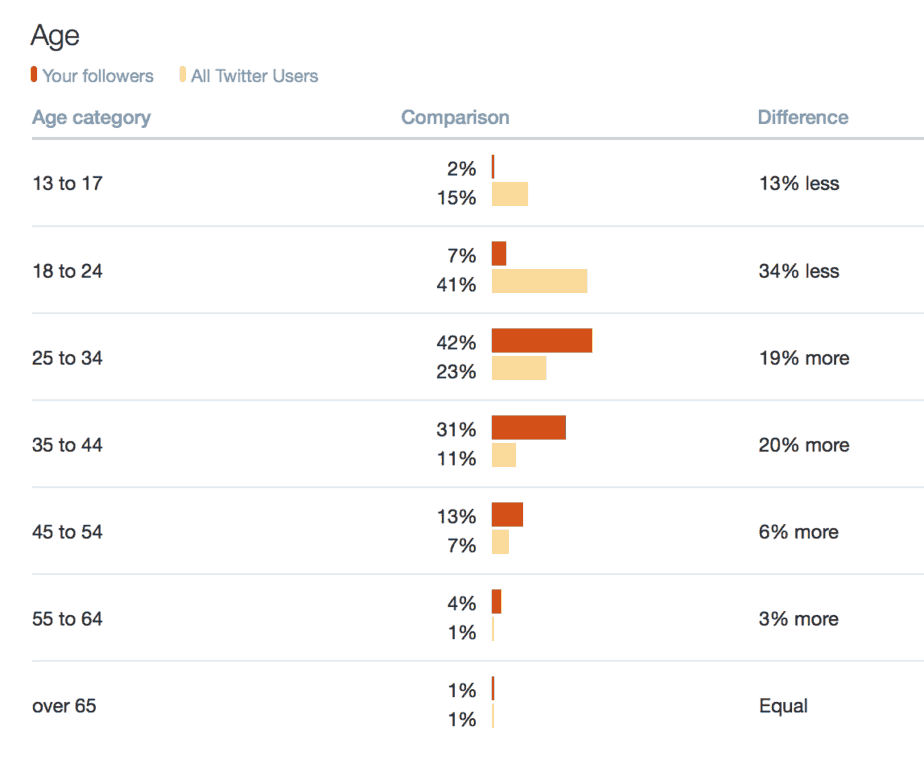
Task: Click the '34% less' difference value
Action: coord(799,271)
